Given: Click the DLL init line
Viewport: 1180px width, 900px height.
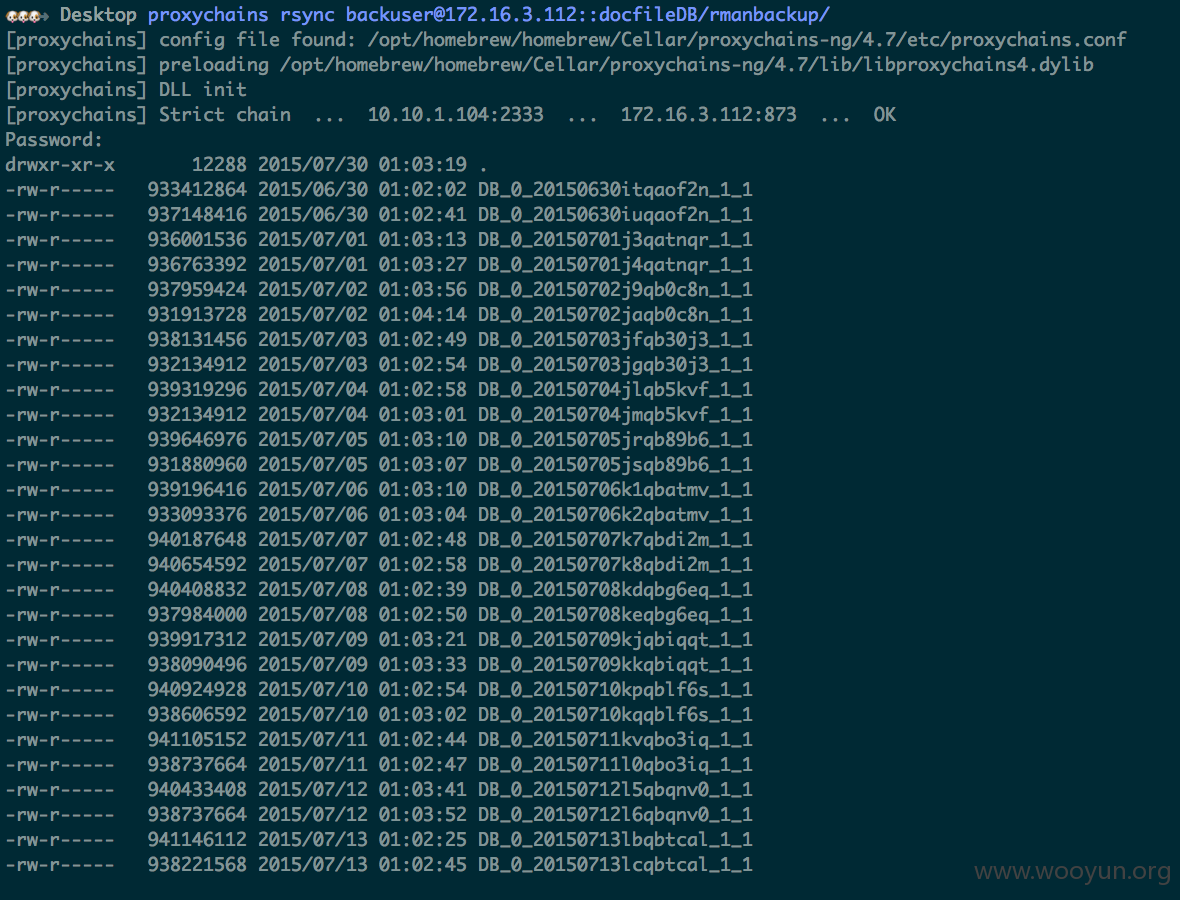Looking at the screenshot, I should [126, 90].
